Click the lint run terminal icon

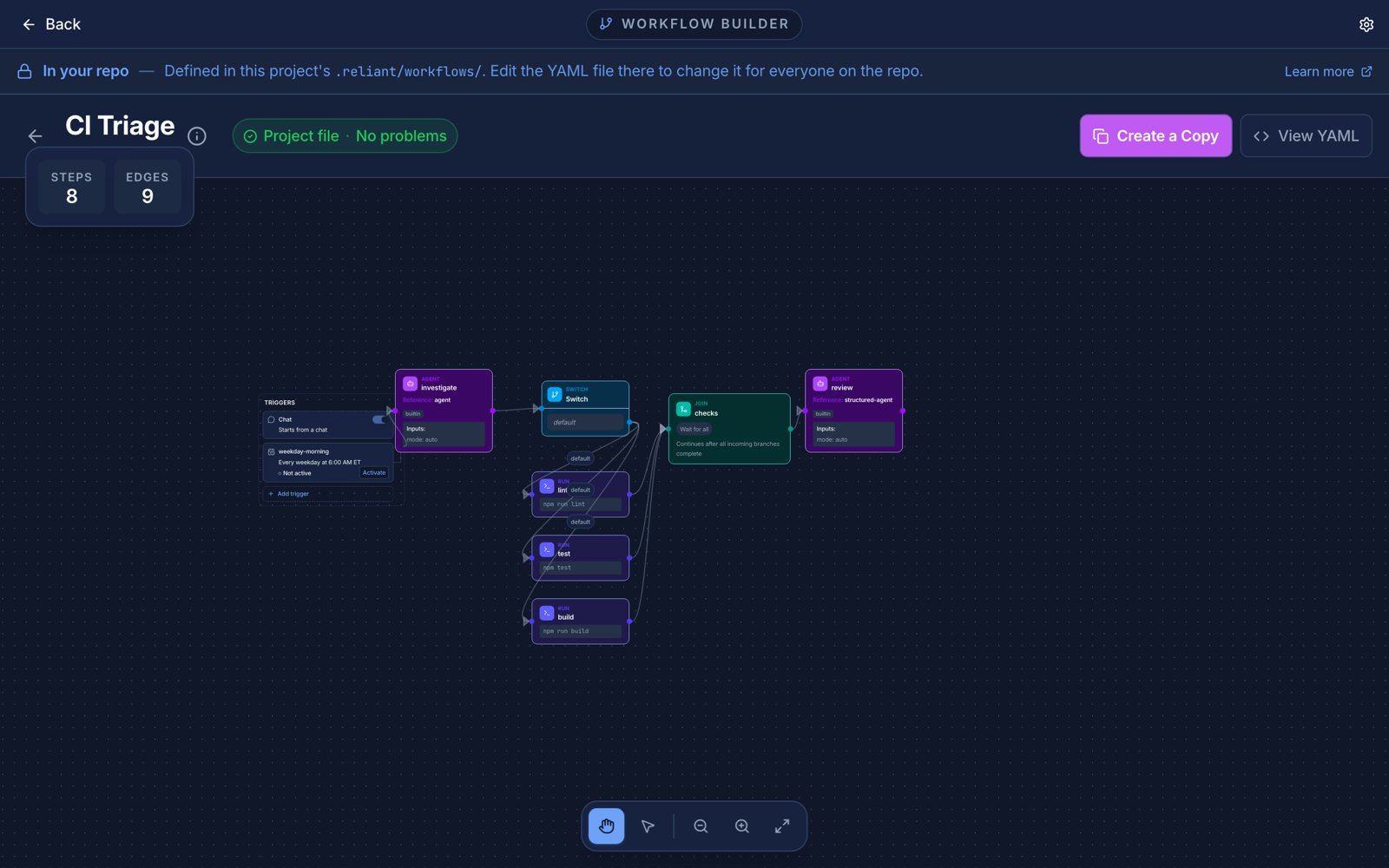[547, 486]
